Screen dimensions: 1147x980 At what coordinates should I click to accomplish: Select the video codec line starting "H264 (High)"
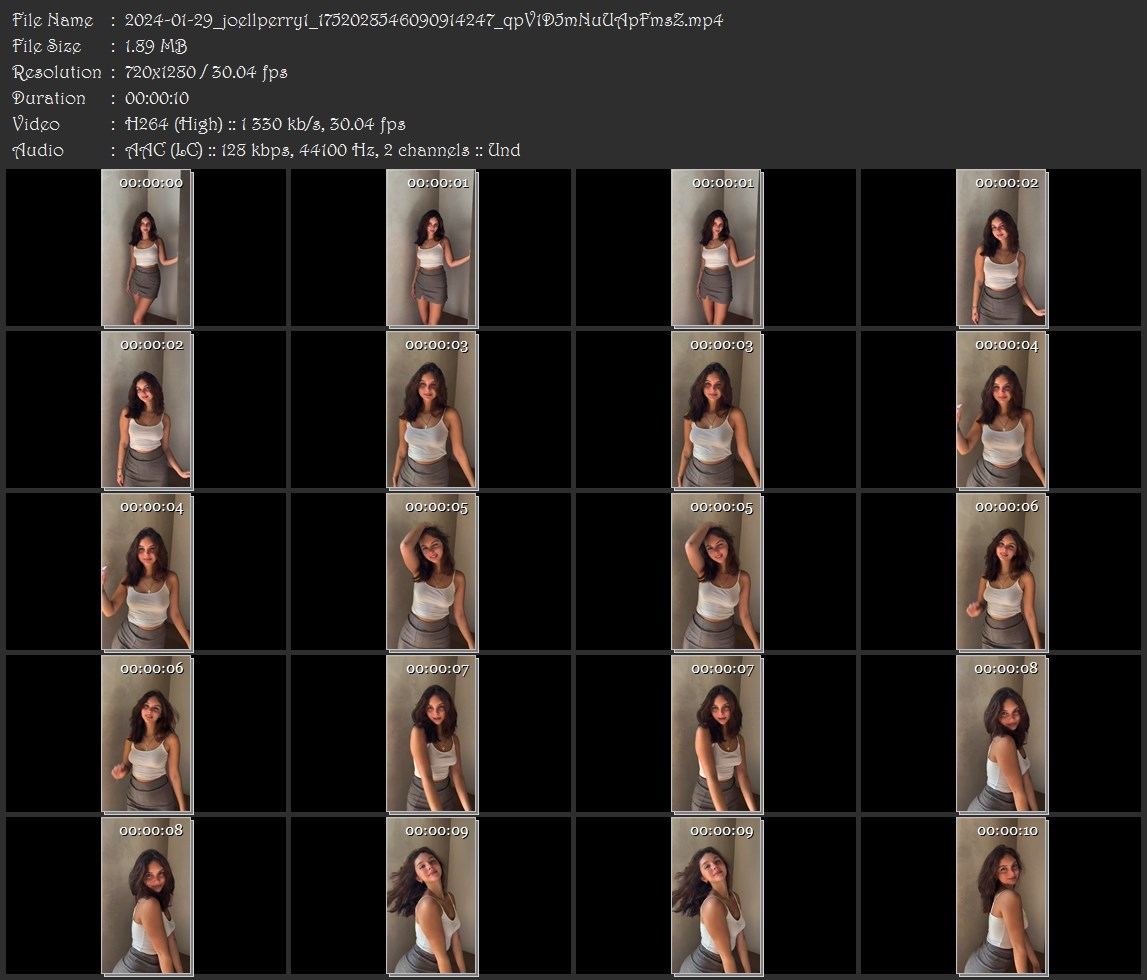pos(265,124)
